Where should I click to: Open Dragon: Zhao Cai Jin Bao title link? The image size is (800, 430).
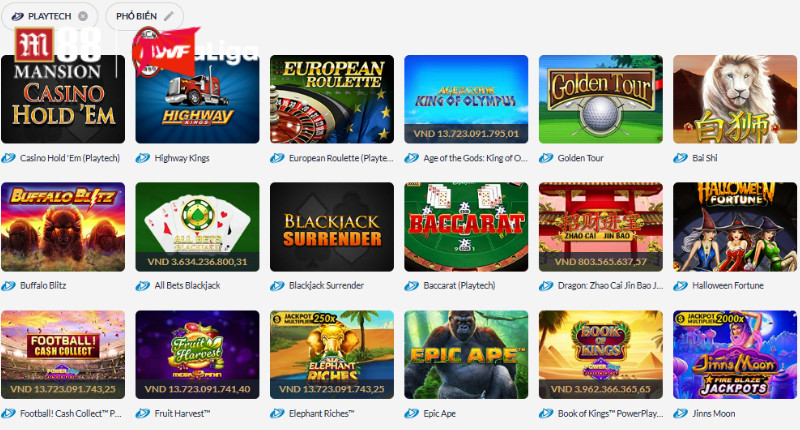(610, 286)
